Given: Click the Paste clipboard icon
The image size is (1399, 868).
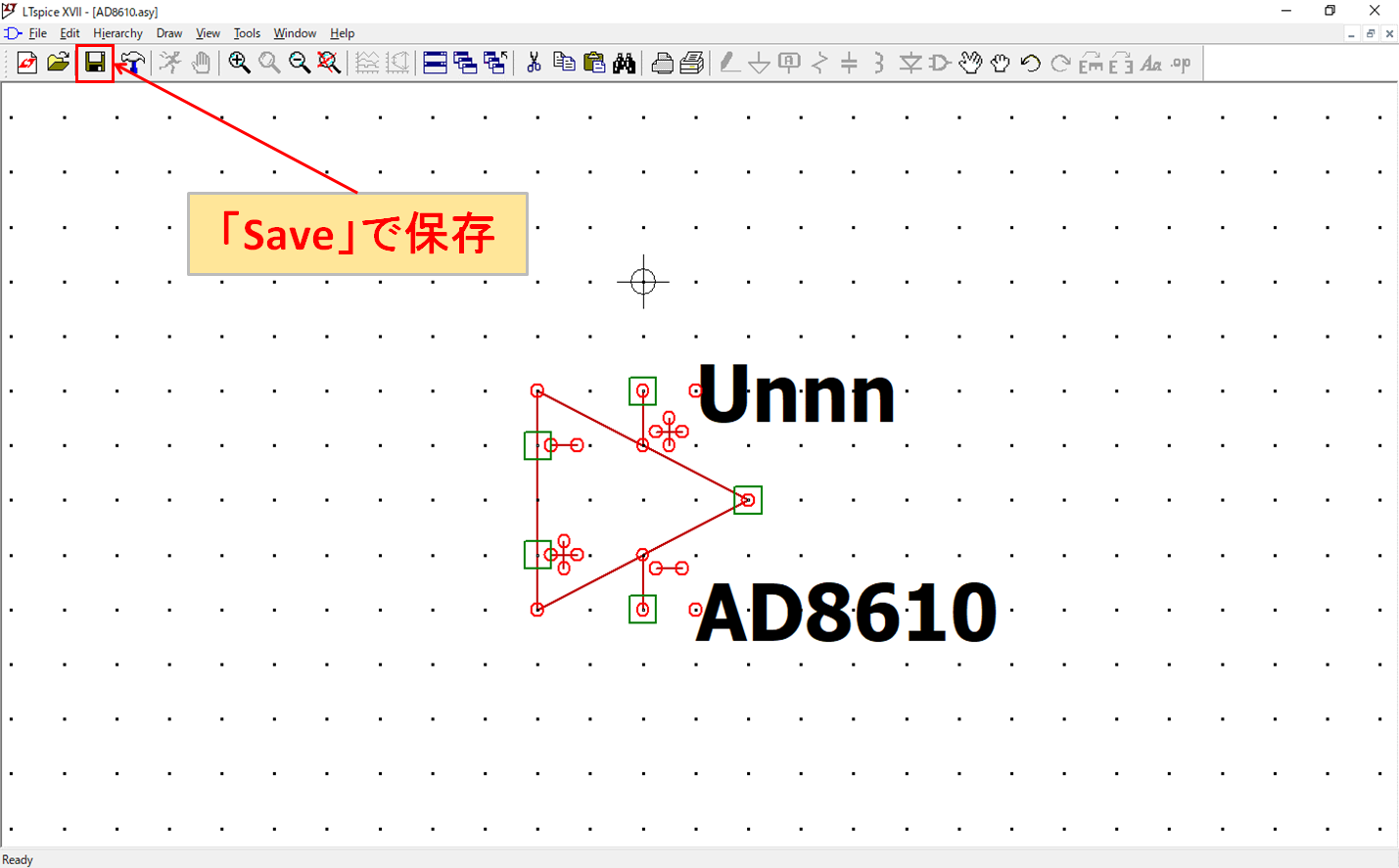Looking at the screenshot, I should coord(594,64).
